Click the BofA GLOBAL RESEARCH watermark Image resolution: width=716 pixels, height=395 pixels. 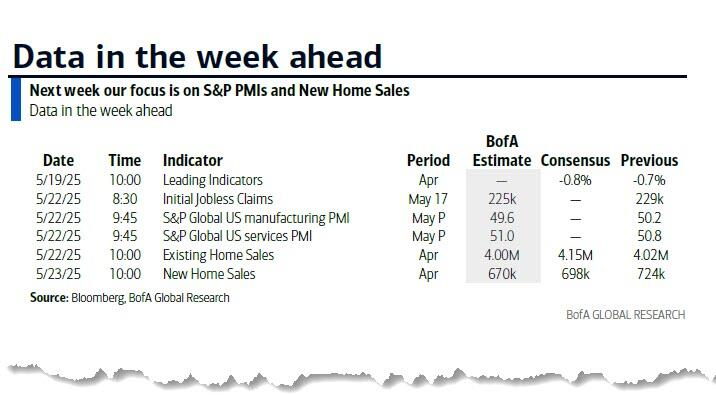point(626,315)
